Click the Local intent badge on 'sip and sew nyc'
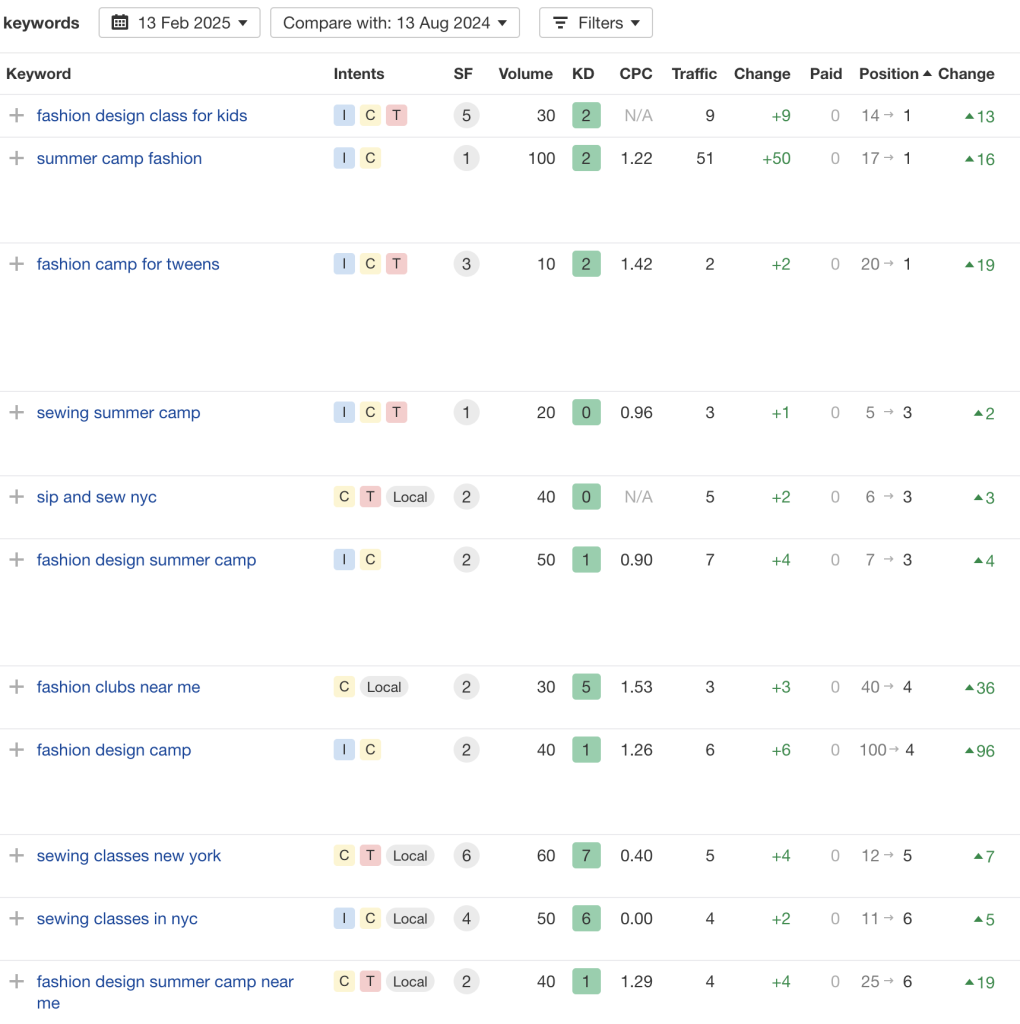1020x1024 pixels. [x=410, y=497]
